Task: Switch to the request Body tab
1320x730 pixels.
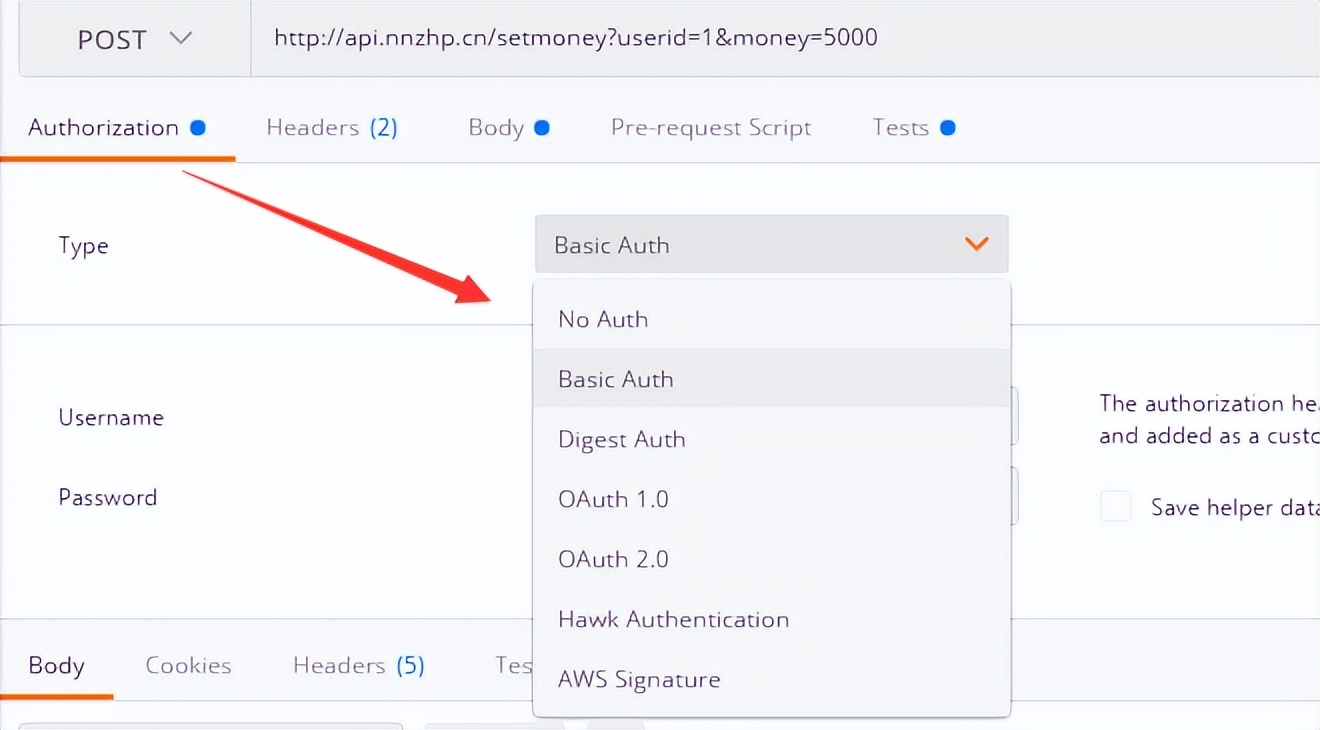Action: [497, 128]
